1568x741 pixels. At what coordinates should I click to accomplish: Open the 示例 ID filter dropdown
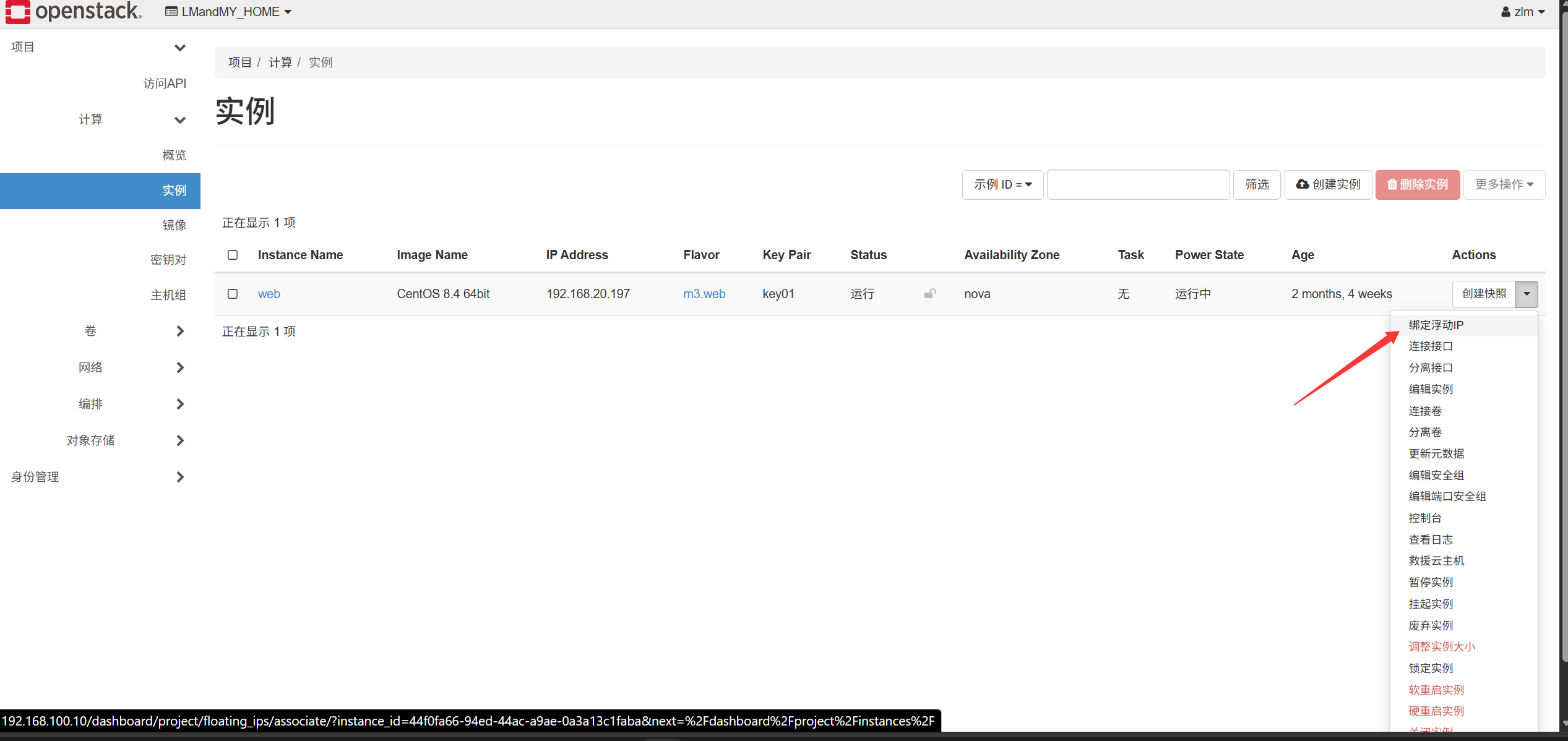pyautogui.click(x=1002, y=184)
